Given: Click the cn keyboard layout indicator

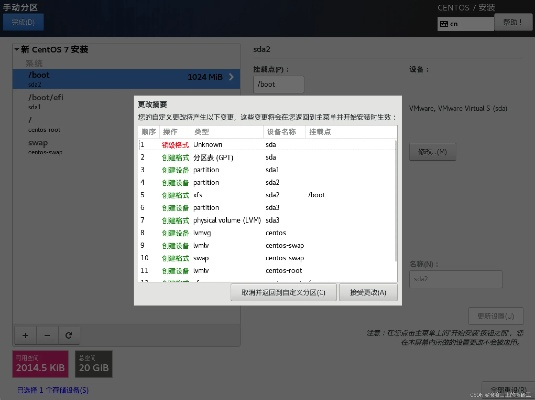Looking at the screenshot, I should tap(465, 24).
